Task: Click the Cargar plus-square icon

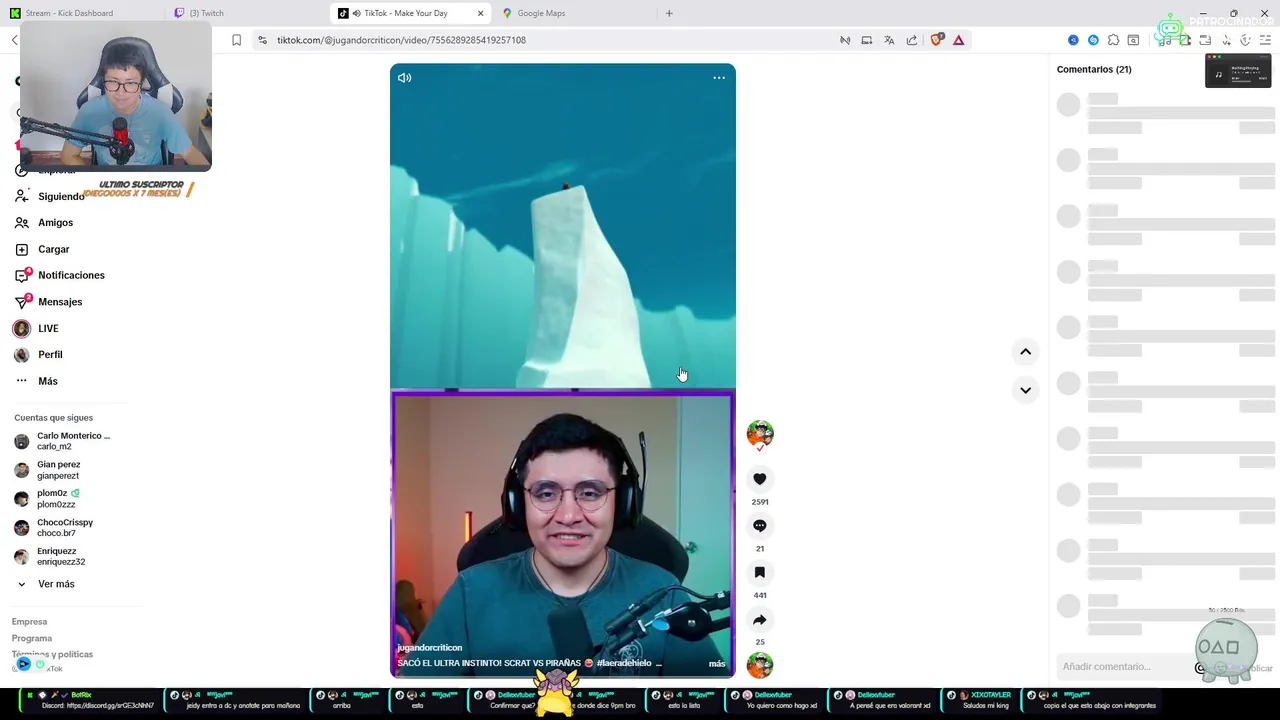Action: tap(22, 249)
